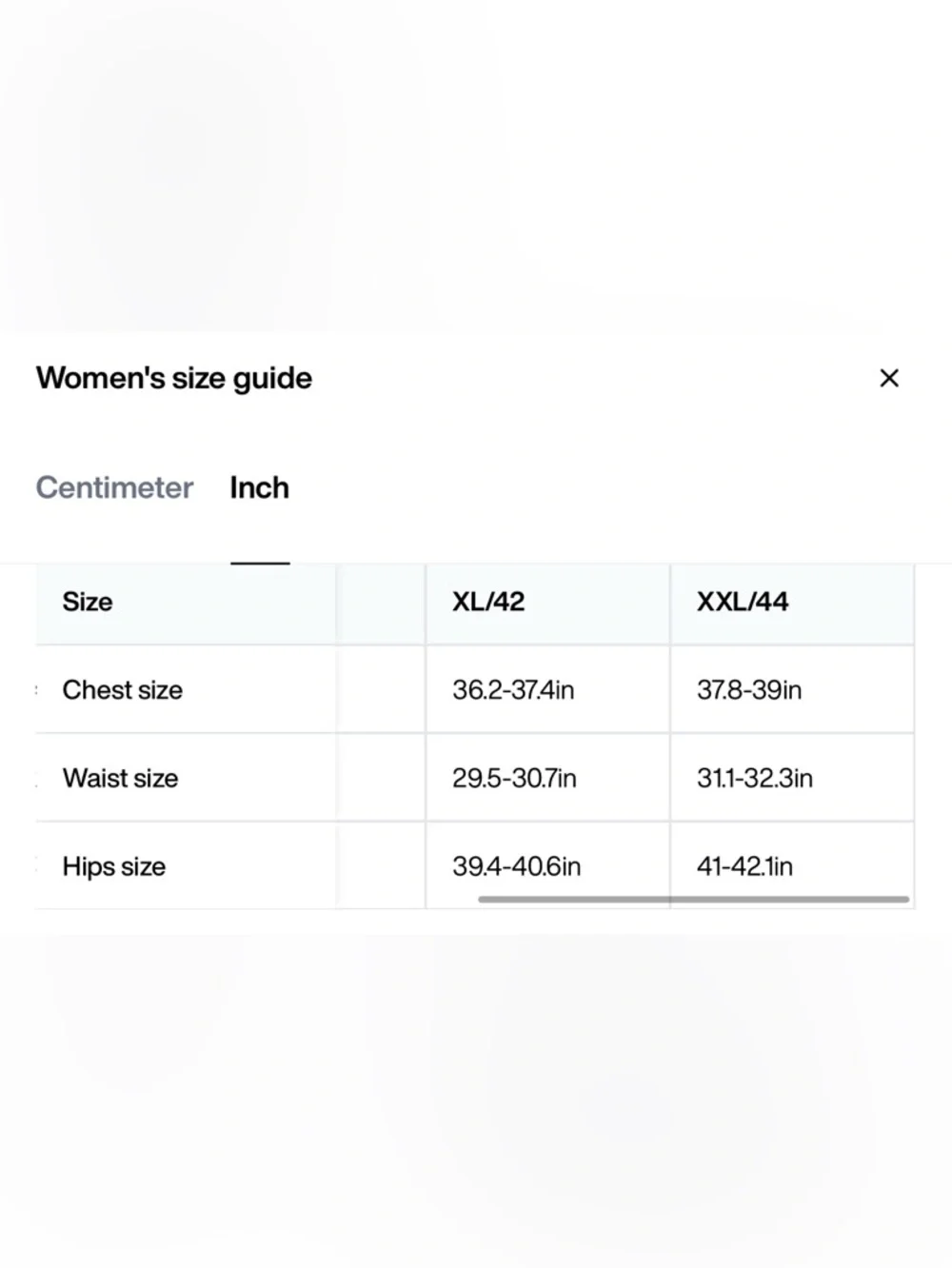Click the XL chest value 36.2-37.4in
Screen dimensions: 952x1268
(x=513, y=690)
